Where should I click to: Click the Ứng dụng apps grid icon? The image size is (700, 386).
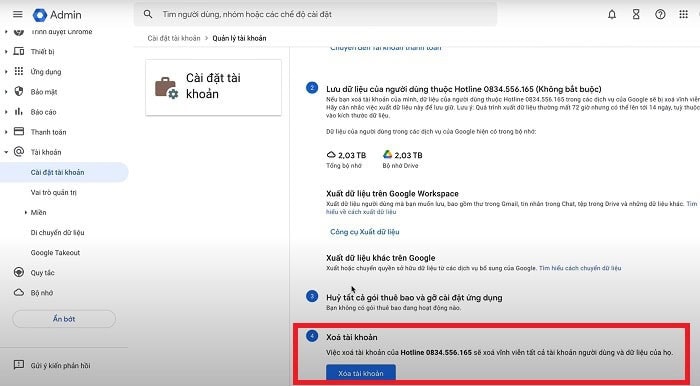click(19, 71)
